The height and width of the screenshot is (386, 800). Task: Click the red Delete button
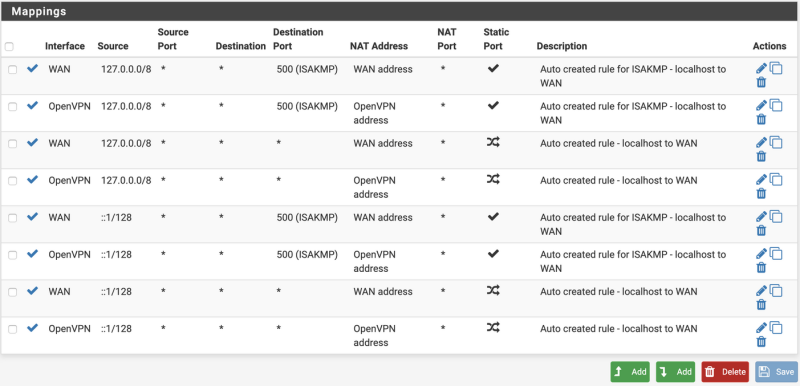click(725, 372)
